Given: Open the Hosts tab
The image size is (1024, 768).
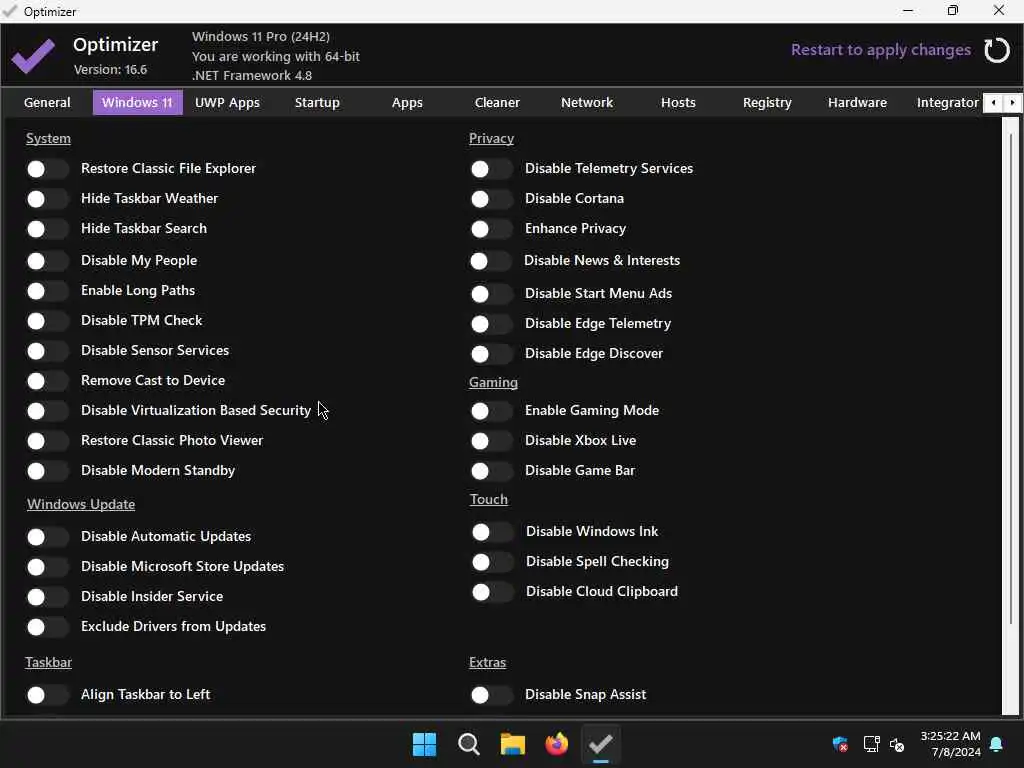Looking at the screenshot, I should pos(678,103).
